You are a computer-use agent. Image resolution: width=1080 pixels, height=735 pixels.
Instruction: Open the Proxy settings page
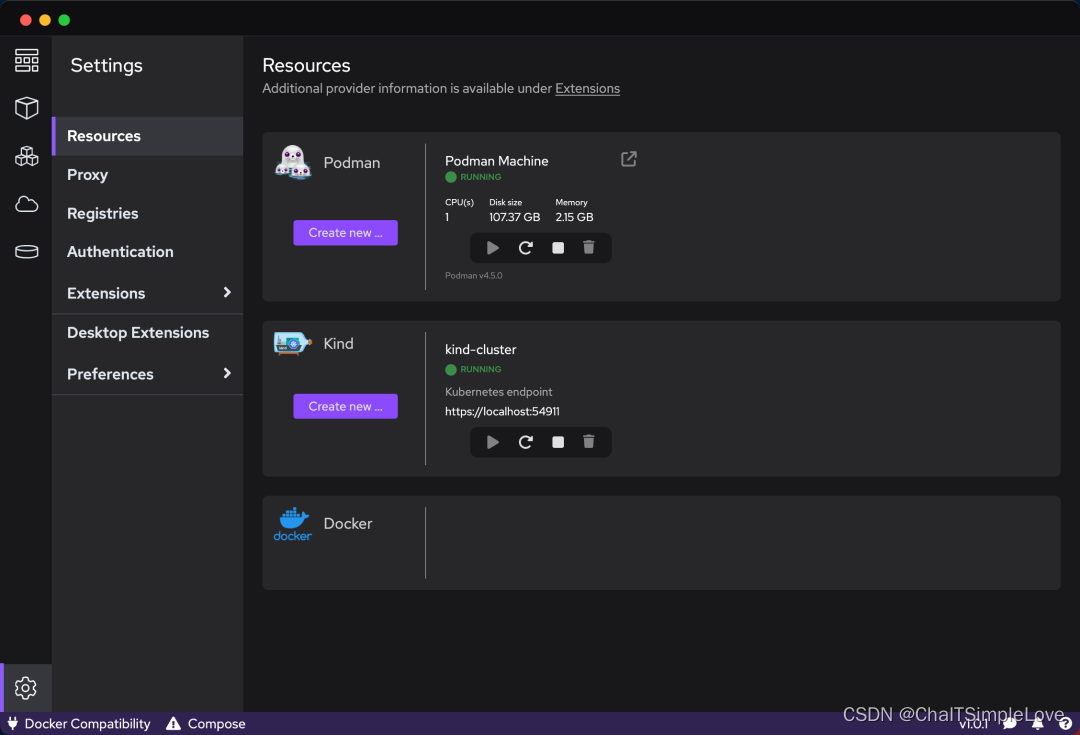point(147,174)
